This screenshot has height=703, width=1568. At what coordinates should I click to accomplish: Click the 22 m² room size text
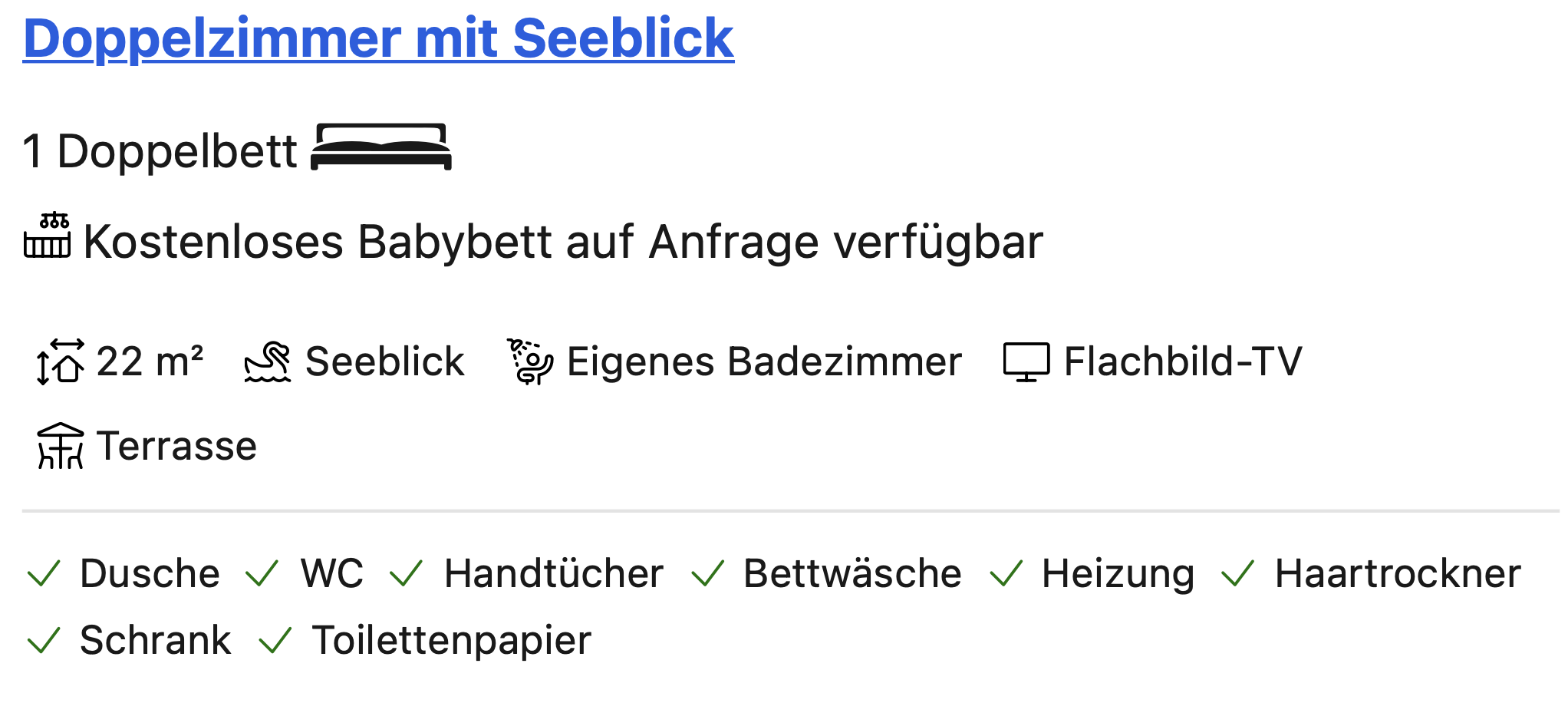(150, 361)
